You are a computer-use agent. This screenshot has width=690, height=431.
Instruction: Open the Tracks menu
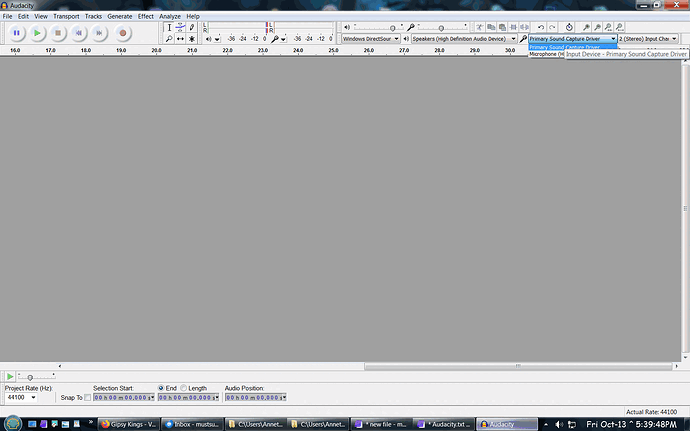[x=93, y=16]
